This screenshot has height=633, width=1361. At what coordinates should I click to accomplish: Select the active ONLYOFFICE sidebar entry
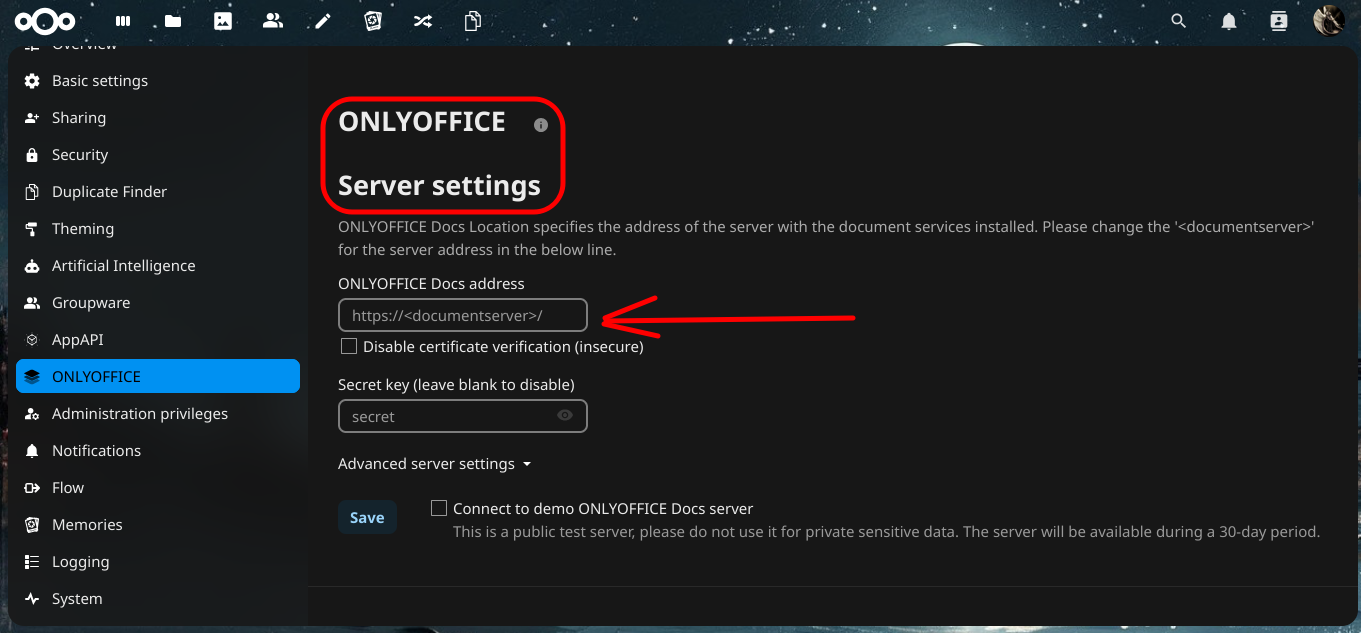coord(158,376)
